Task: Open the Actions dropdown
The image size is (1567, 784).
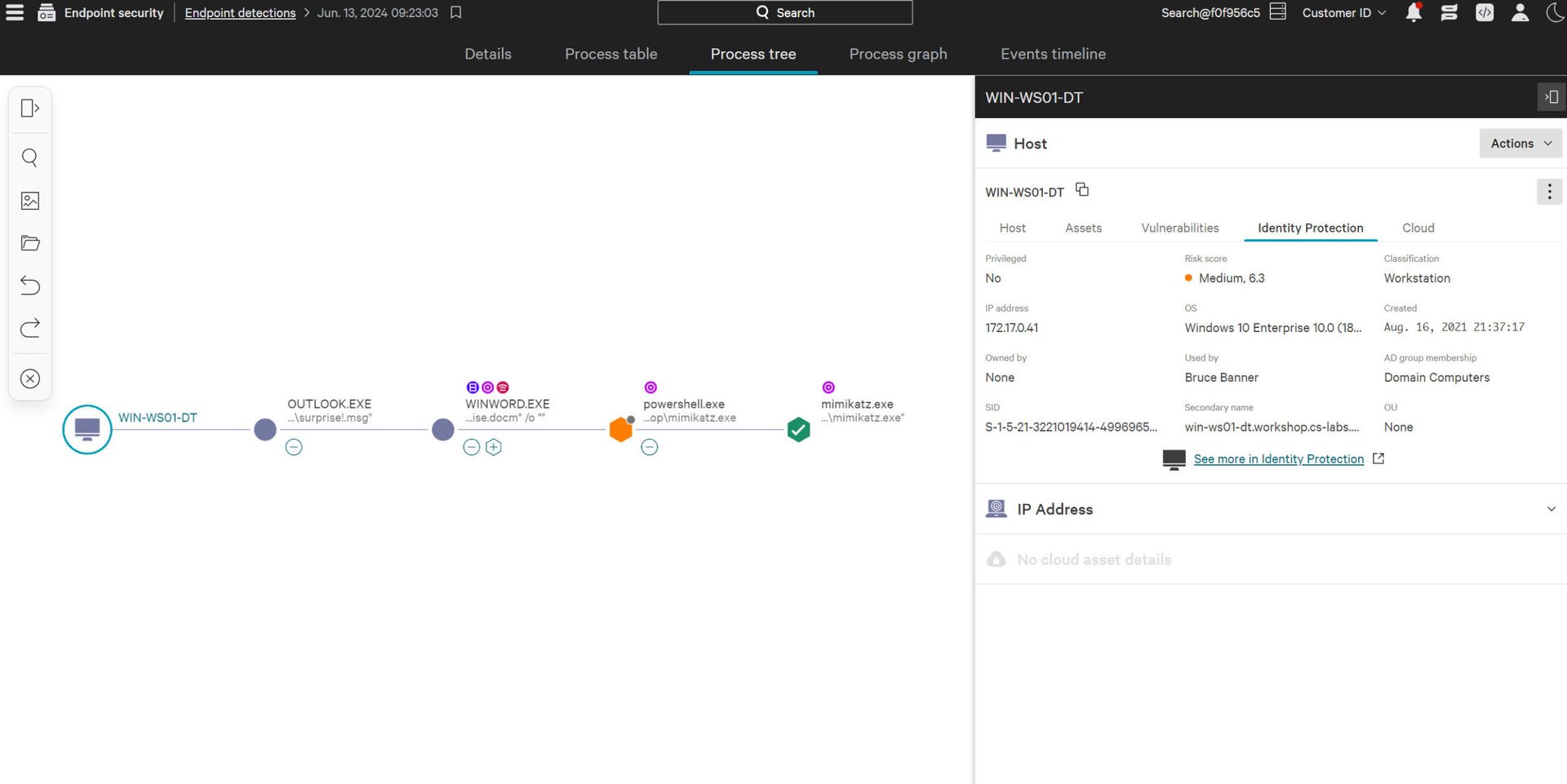Action: click(x=1520, y=144)
